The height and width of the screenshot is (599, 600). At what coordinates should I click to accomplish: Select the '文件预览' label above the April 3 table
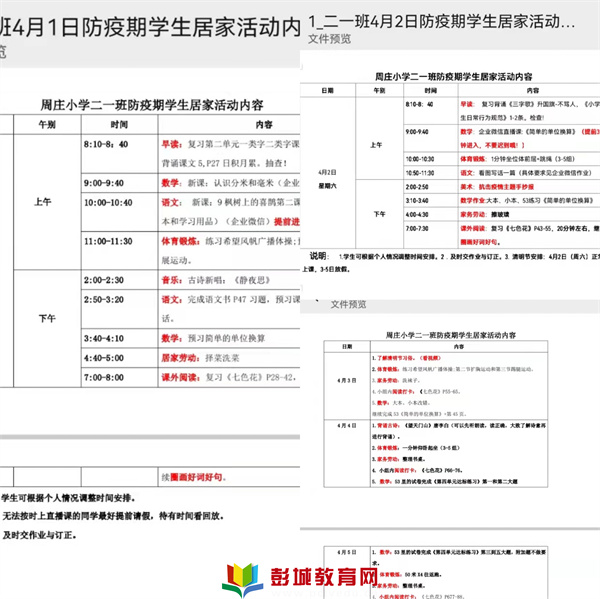click(348, 304)
